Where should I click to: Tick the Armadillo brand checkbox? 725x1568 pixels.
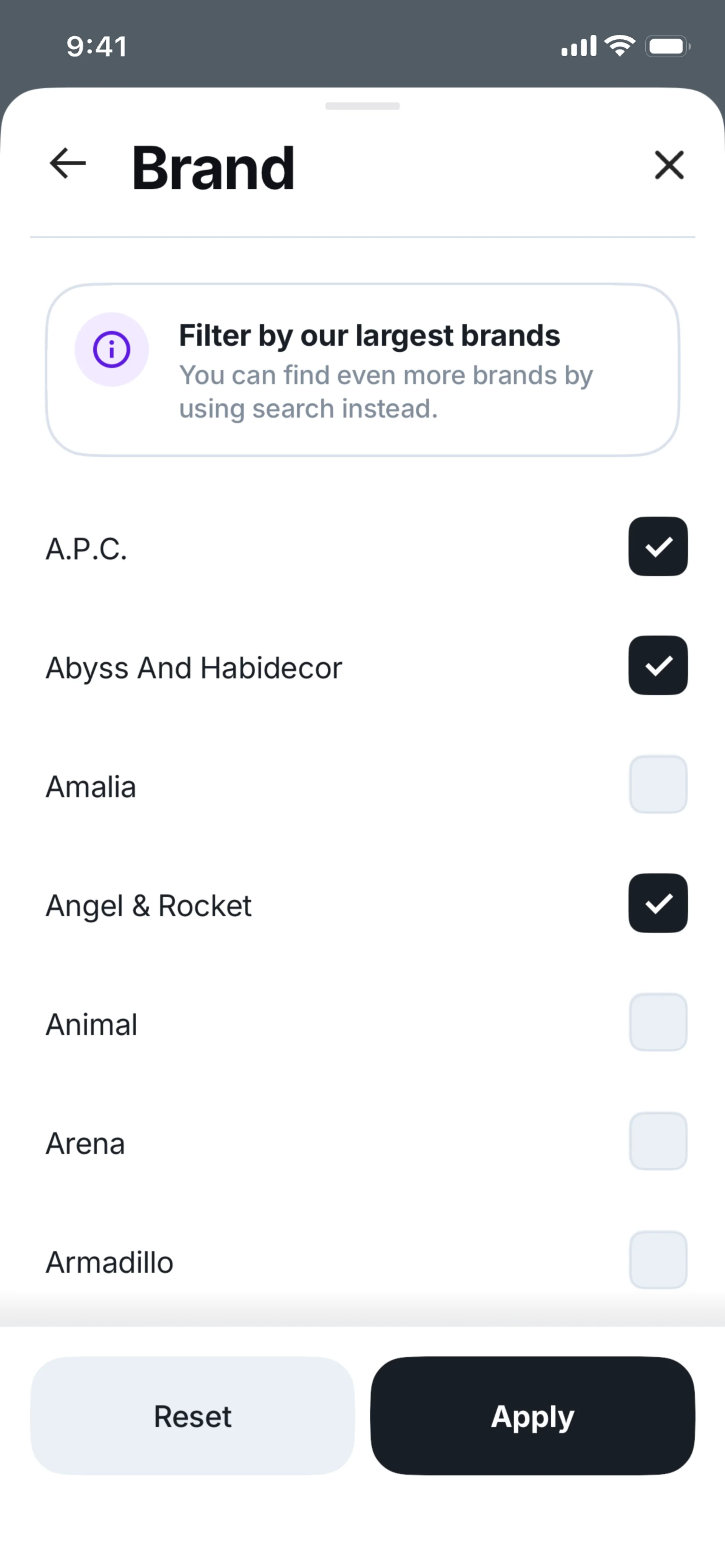[x=658, y=1260]
